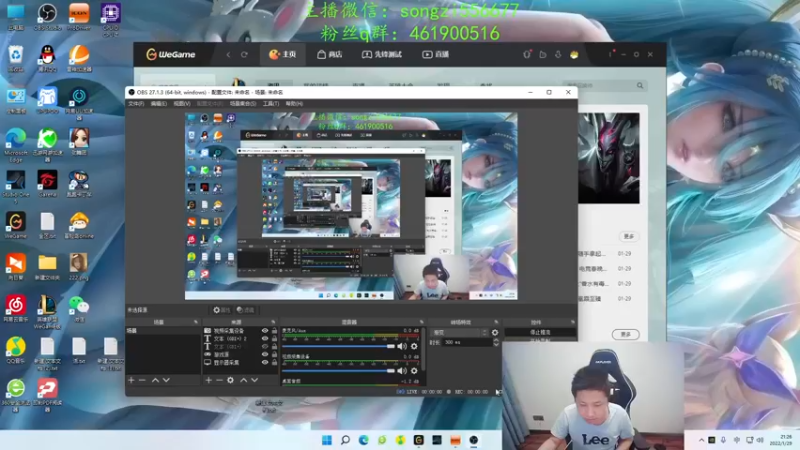Pop out the Scene Transitions dock panel
Viewport: 800px width, 450px height.
pos(496,322)
